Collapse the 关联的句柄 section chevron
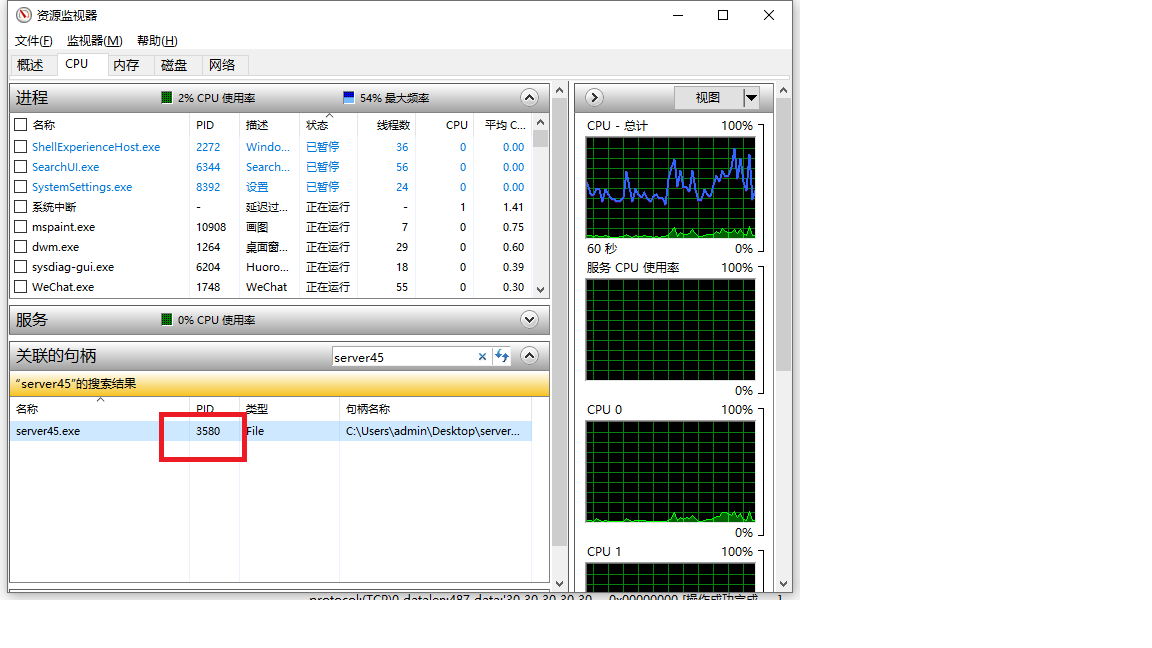The width and height of the screenshot is (1152, 648). [x=529, y=356]
